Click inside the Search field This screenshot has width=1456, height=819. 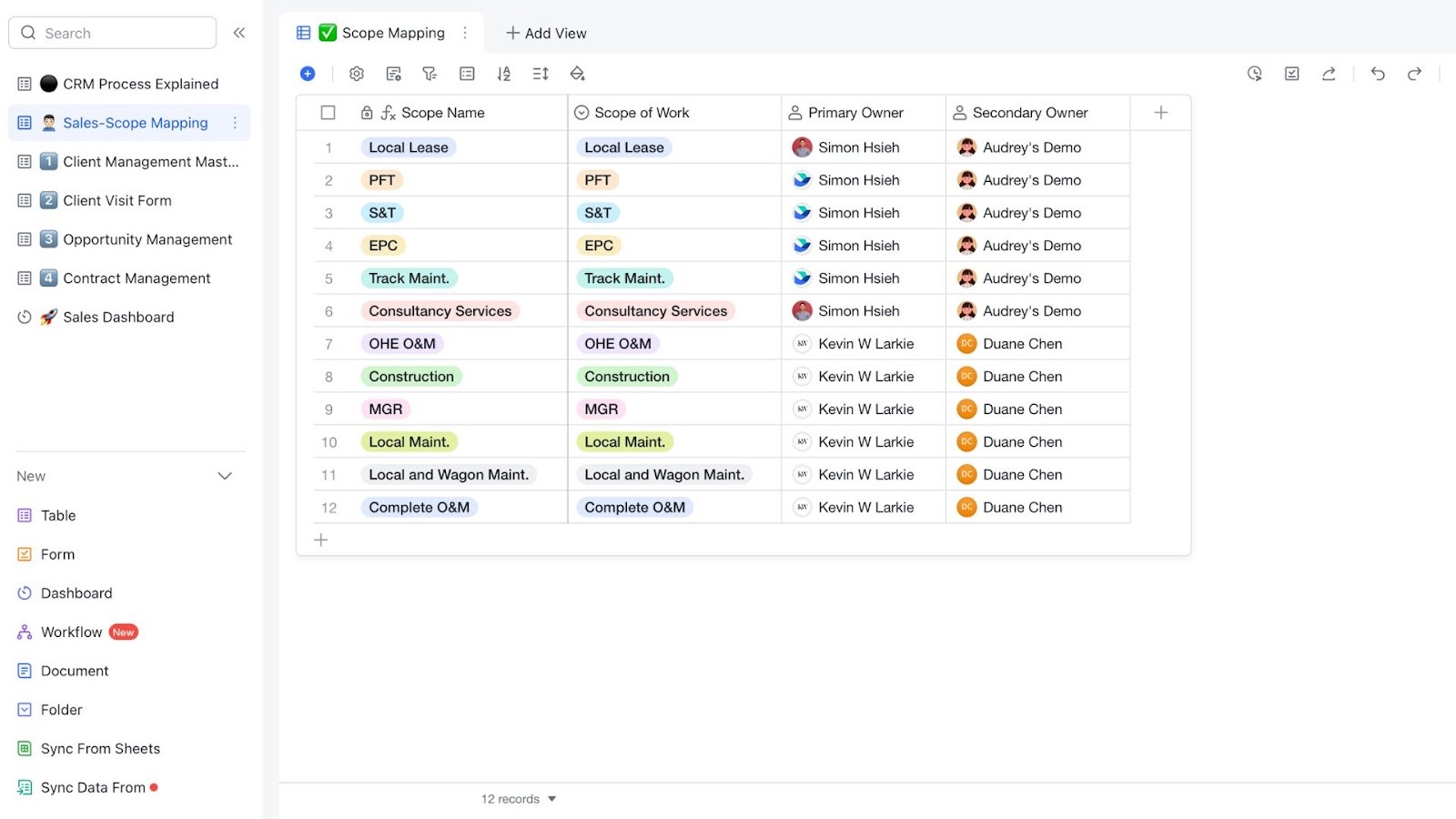coord(112,32)
